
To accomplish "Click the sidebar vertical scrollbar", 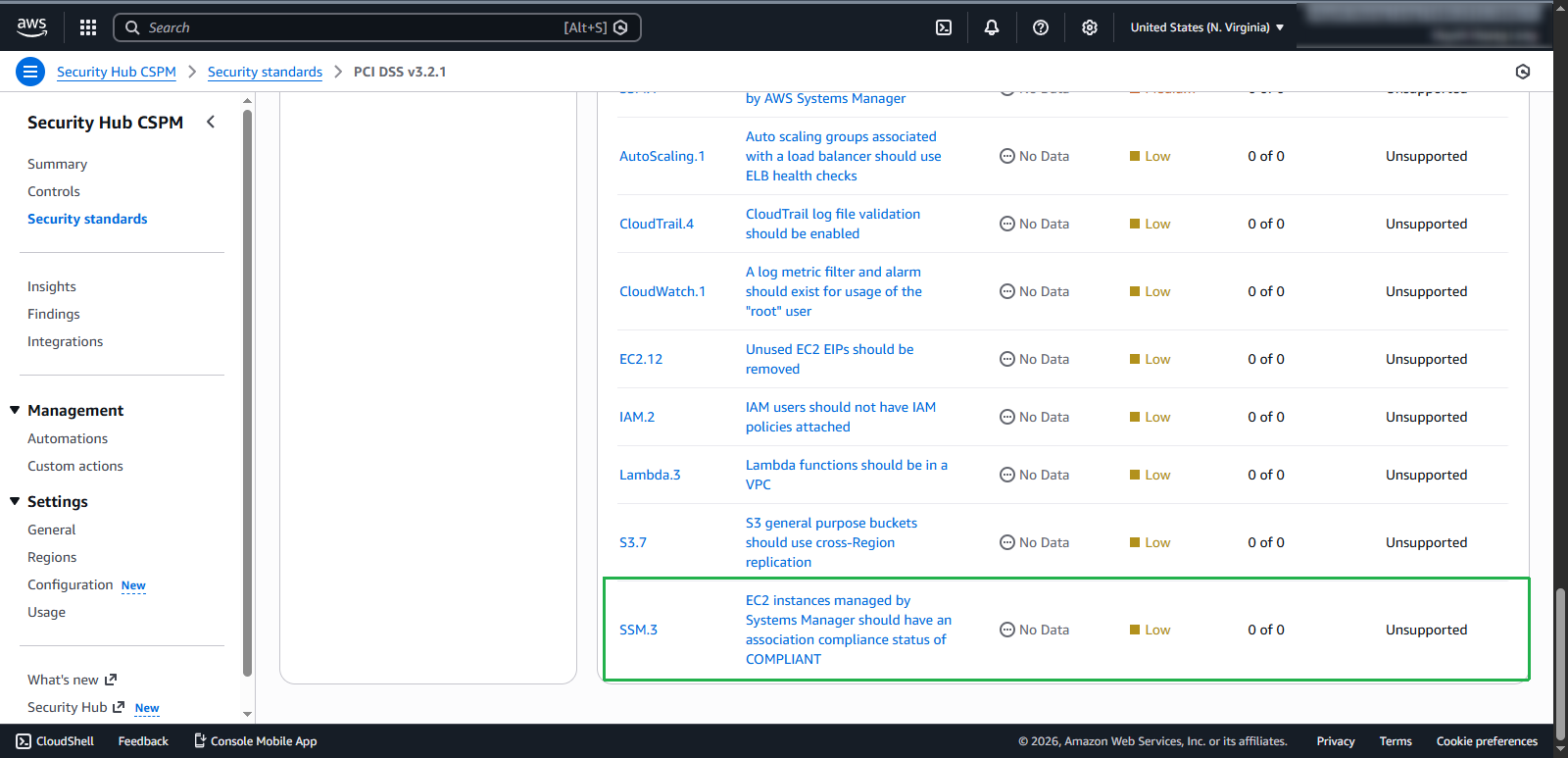I will click(x=248, y=392).
